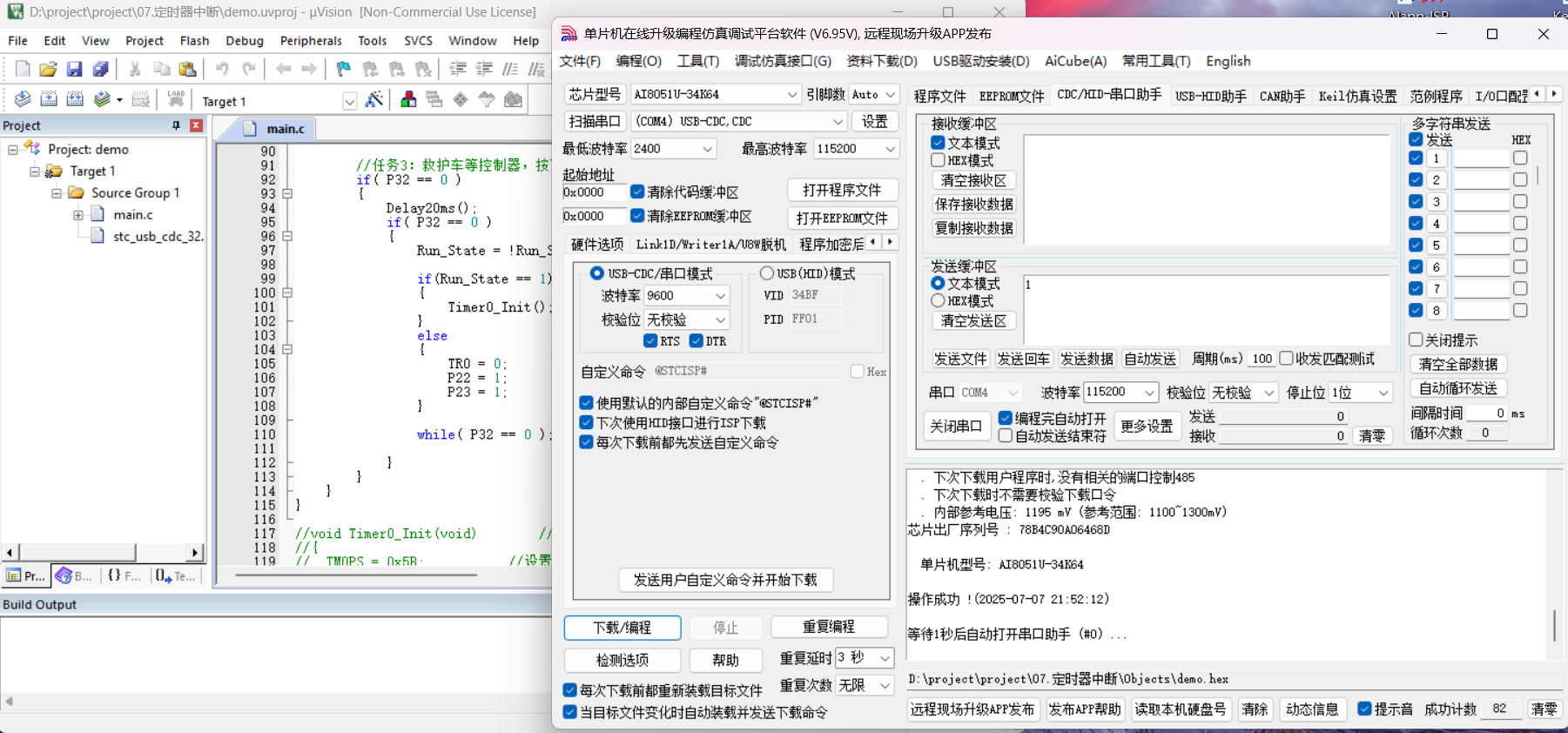Open Debug menu in µVision
Screen dimensions: 1568x733
[x=245, y=41]
